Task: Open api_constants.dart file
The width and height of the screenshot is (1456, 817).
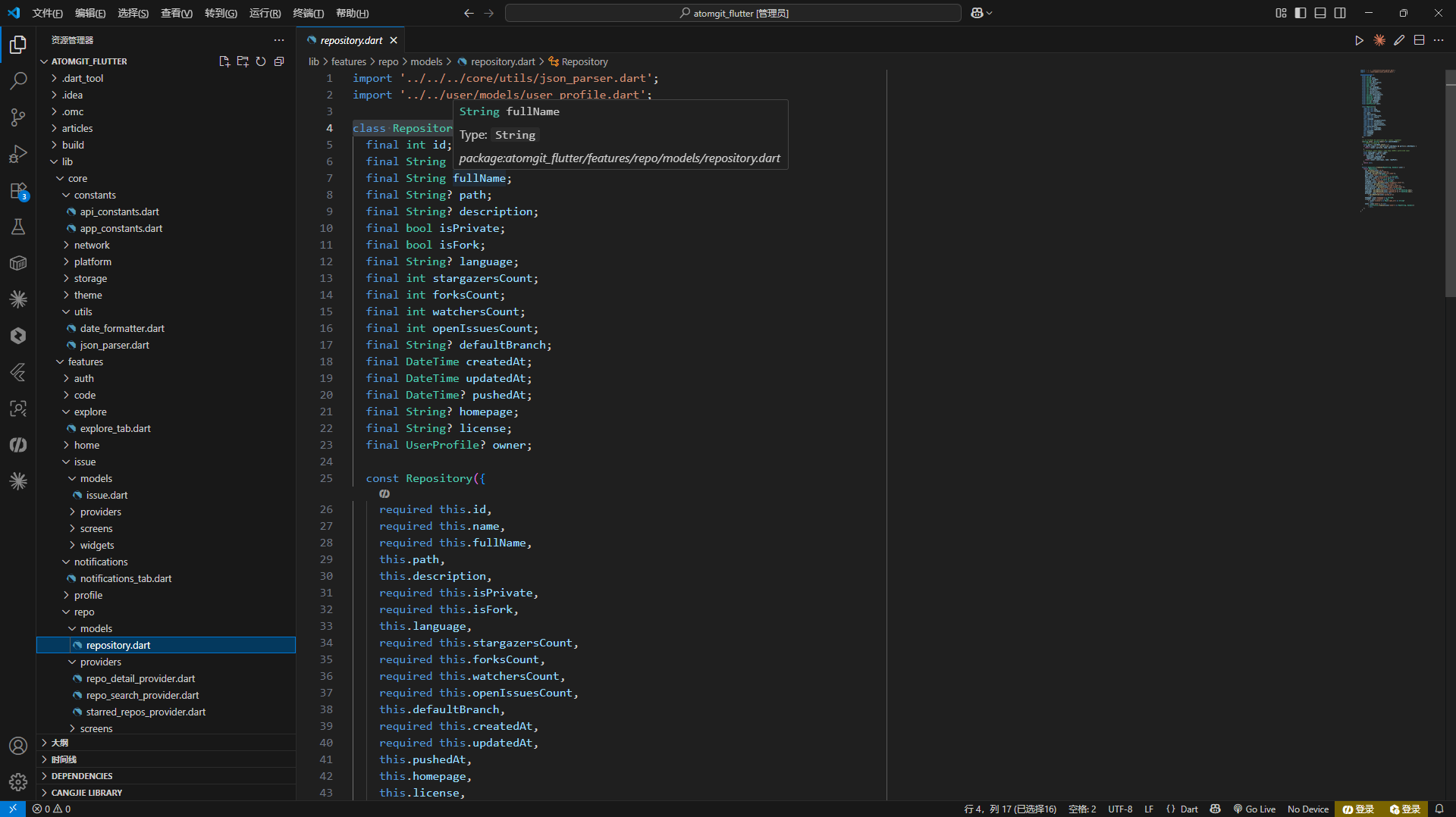Action: 119,211
